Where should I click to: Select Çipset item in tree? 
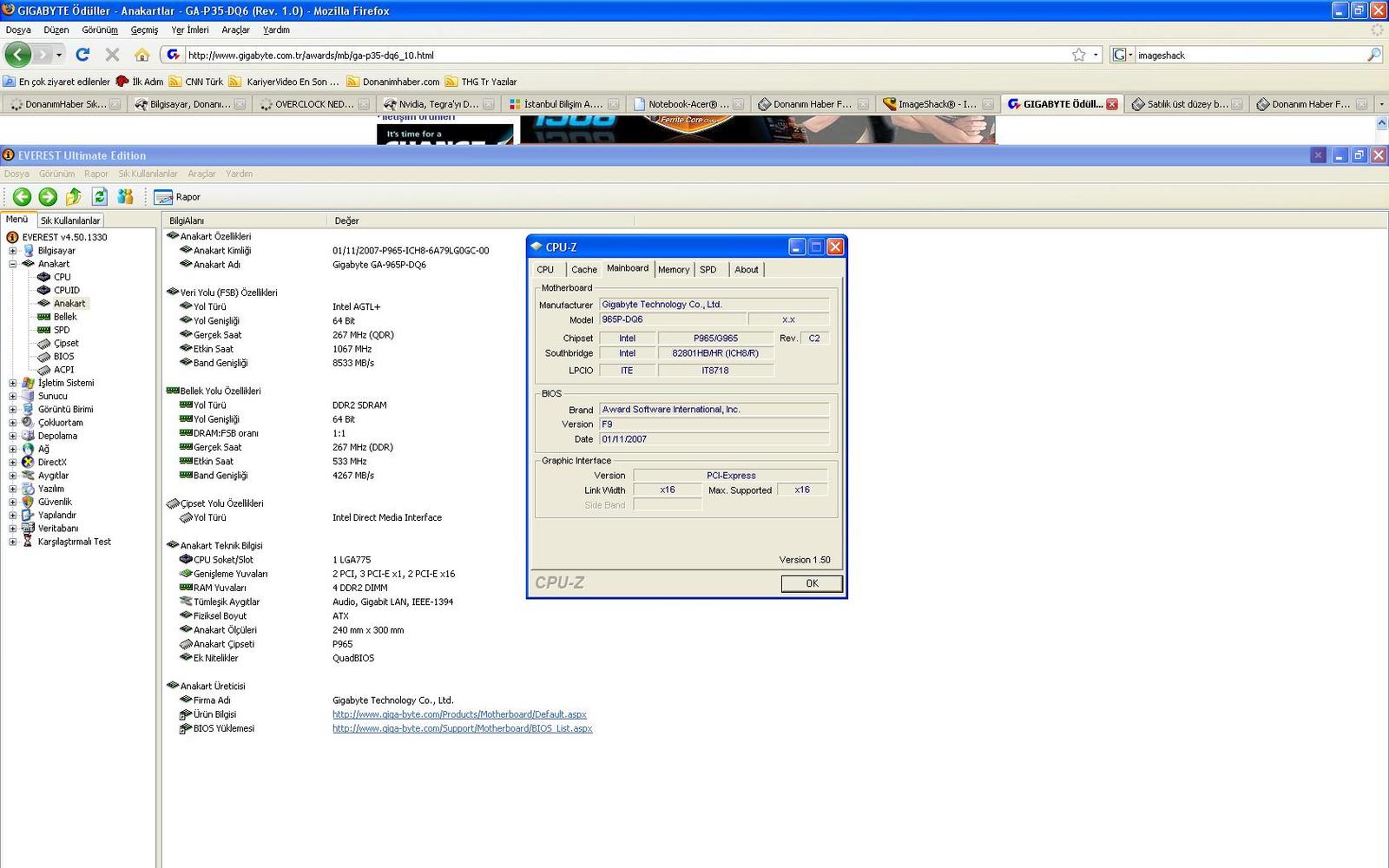[x=66, y=343]
